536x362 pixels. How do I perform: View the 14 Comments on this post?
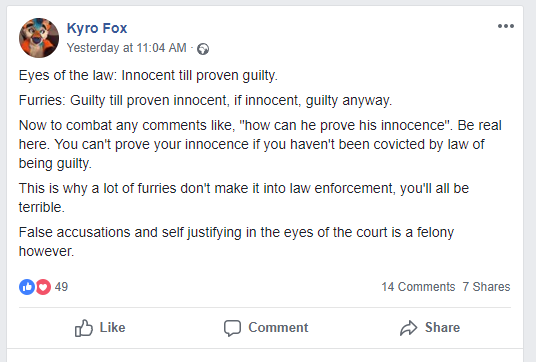click(418, 287)
